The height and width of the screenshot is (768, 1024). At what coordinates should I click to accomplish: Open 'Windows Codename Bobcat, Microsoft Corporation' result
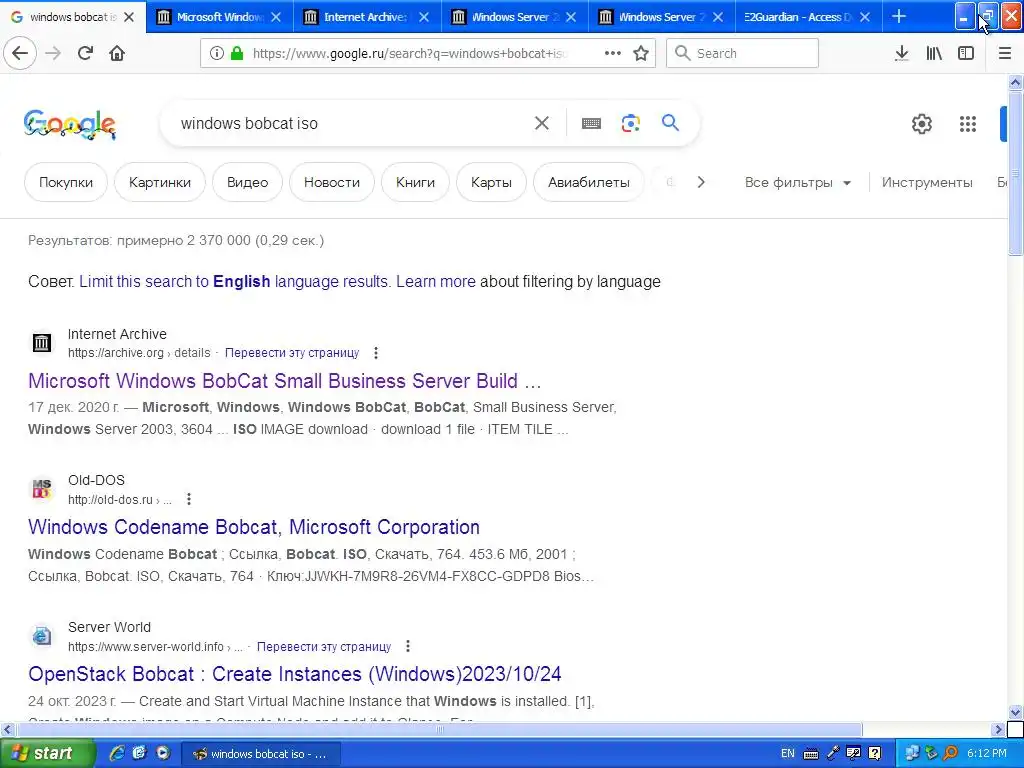pos(254,527)
